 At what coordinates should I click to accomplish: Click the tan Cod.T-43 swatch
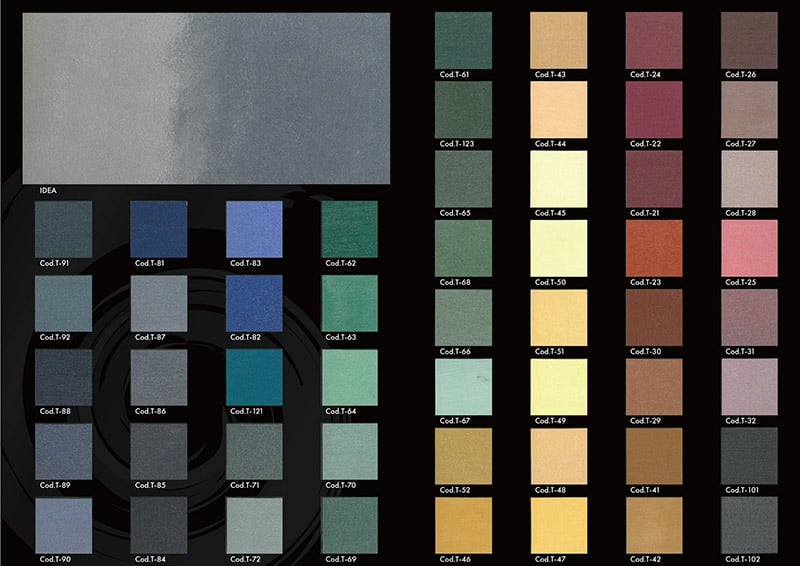559,40
